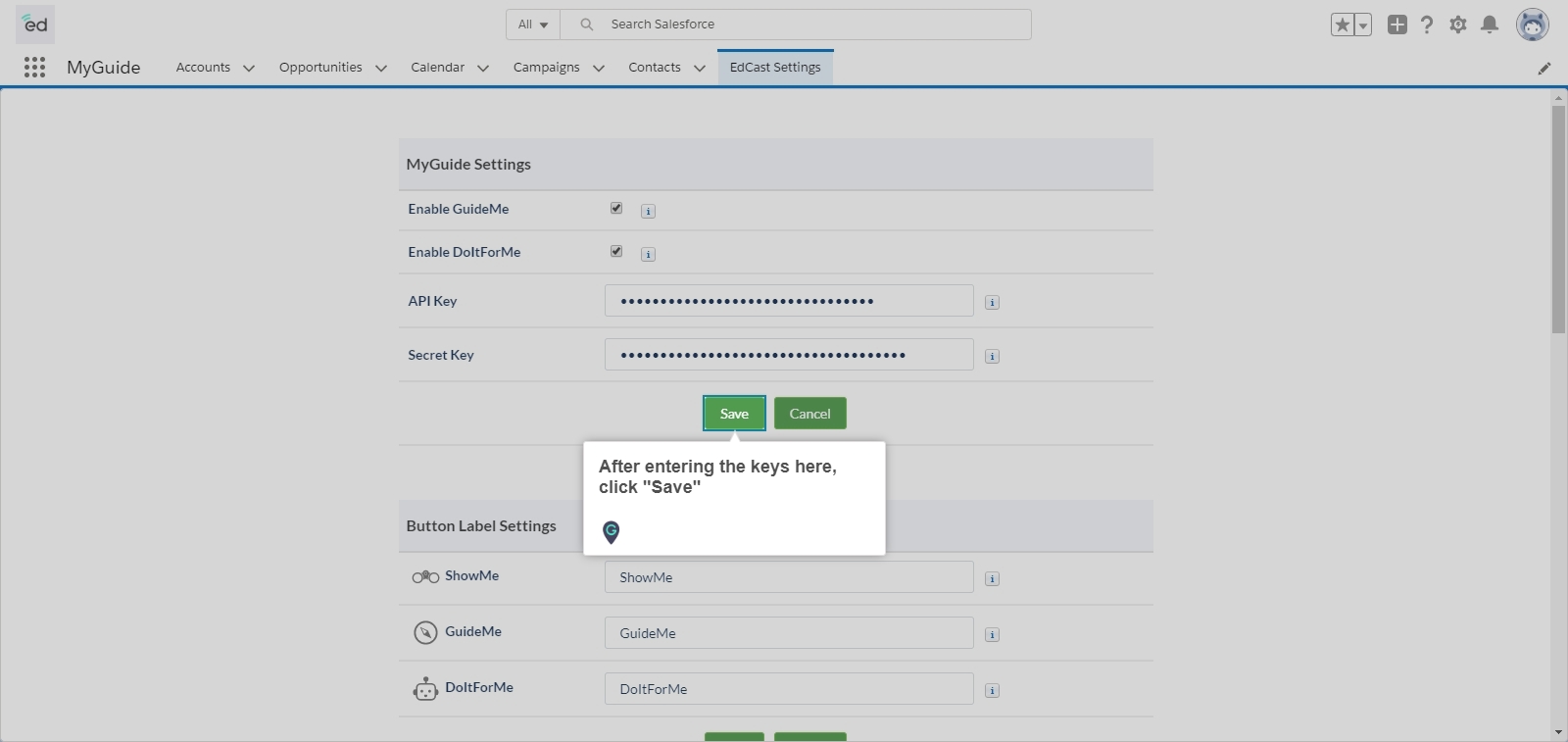Open the Campaigns tab
The width and height of the screenshot is (1568, 742).
[x=546, y=67]
